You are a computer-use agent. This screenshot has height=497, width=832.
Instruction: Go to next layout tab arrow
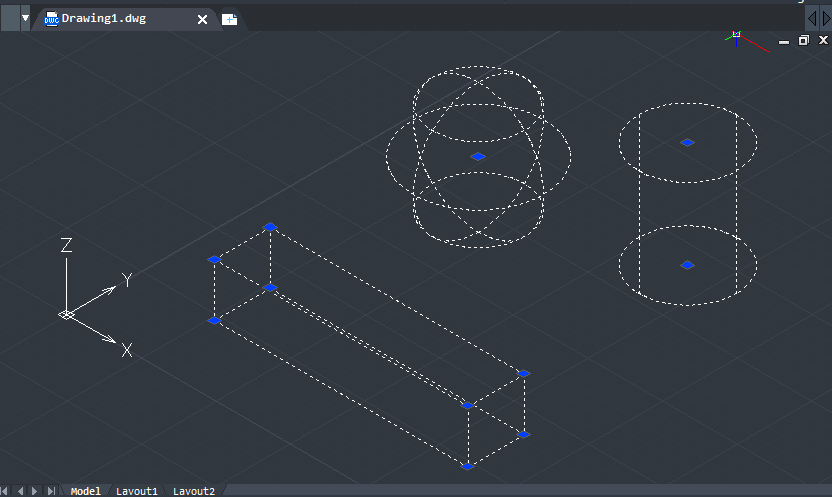pos(34,491)
